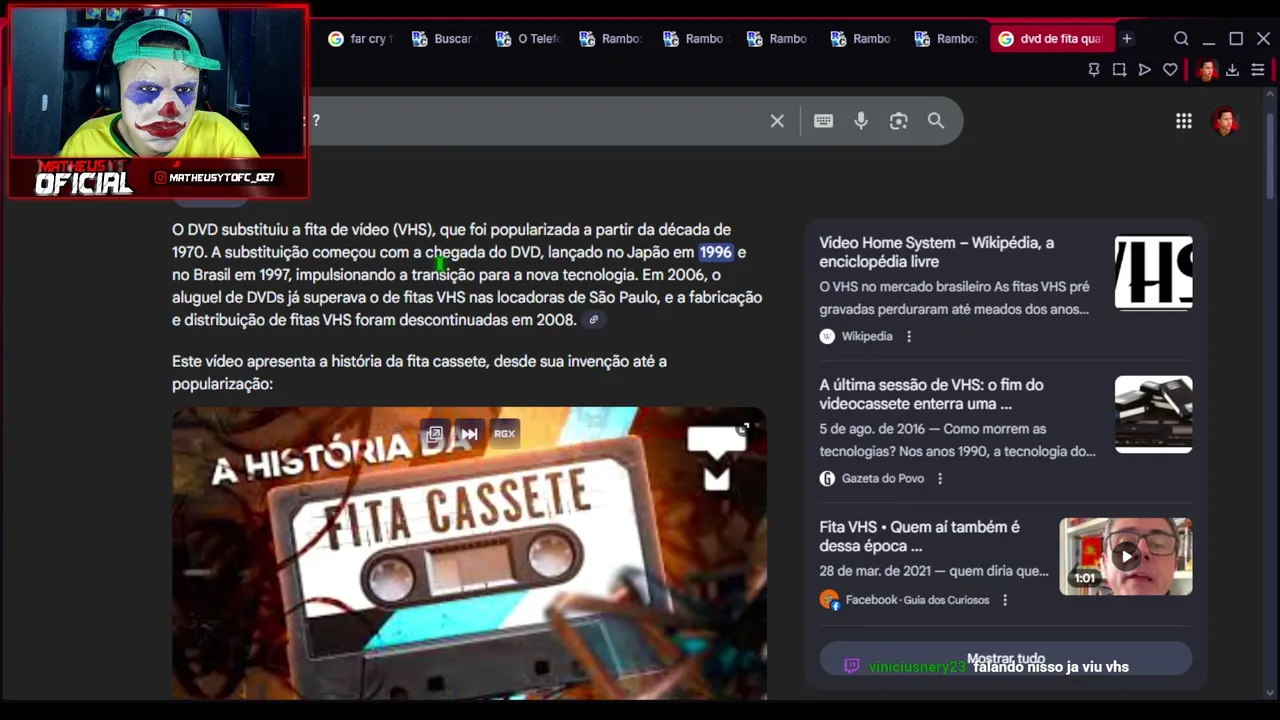Start a voice search with the microphone
This screenshot has height=720, width=1280.
point(861,121)
